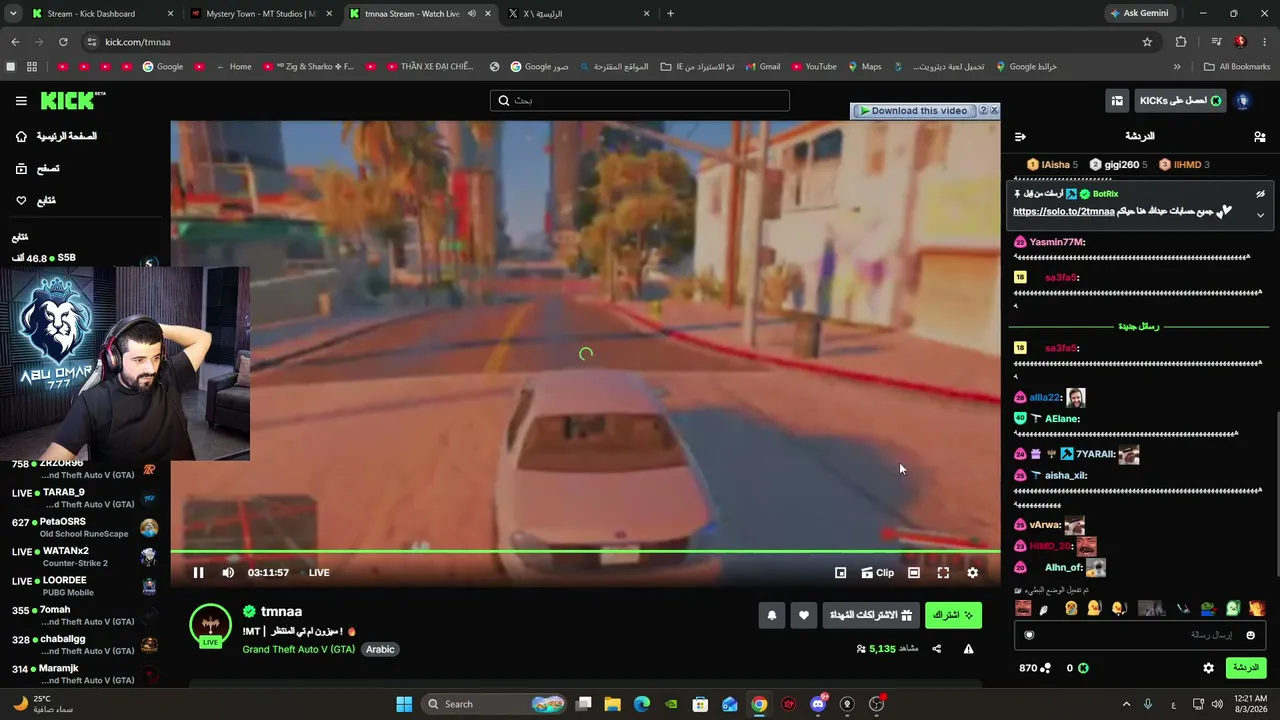The height and width of the screenshot is (720, 1280).
Task: Click the chat message input field
Action: (1140, 635)
